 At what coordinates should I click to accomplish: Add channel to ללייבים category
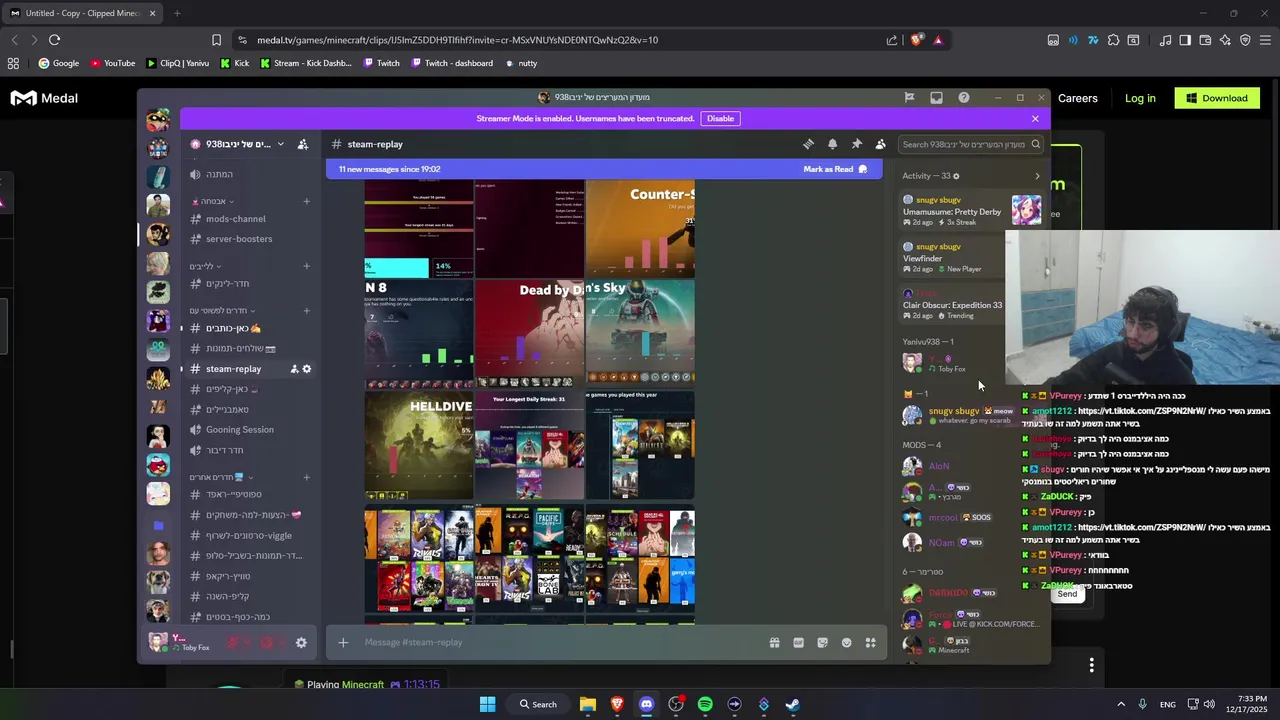pos(307,266)
